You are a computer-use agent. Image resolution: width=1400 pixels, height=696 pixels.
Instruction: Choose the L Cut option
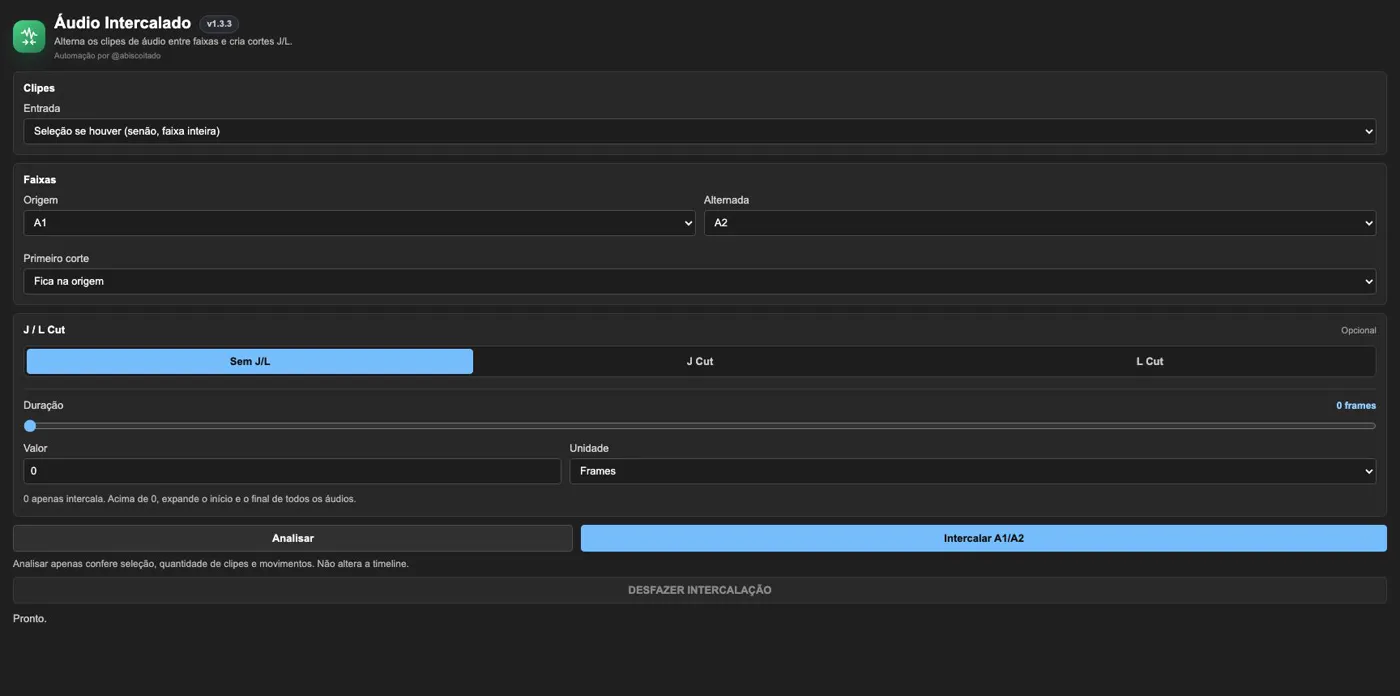pyautogui.click(x=1150, y=361)
